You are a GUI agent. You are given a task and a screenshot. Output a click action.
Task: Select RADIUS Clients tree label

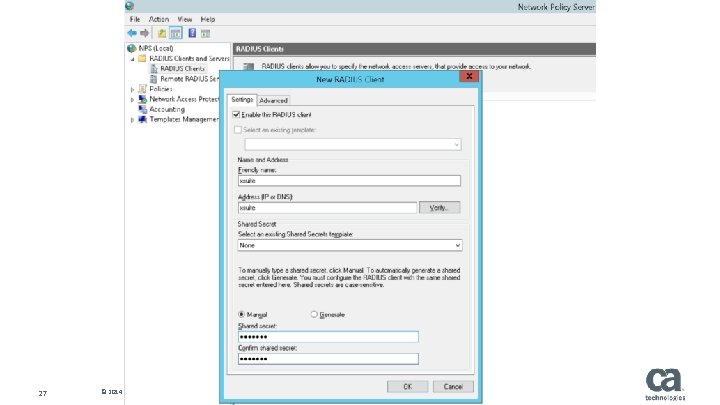point(182,68)
